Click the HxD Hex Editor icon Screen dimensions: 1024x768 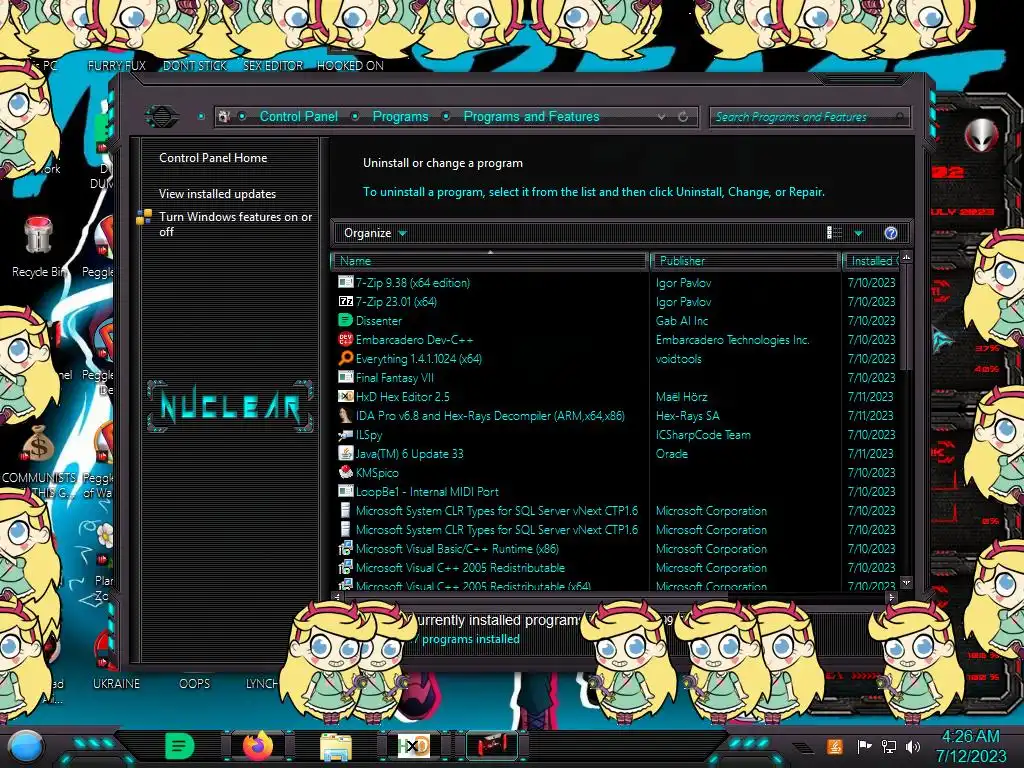345,396
